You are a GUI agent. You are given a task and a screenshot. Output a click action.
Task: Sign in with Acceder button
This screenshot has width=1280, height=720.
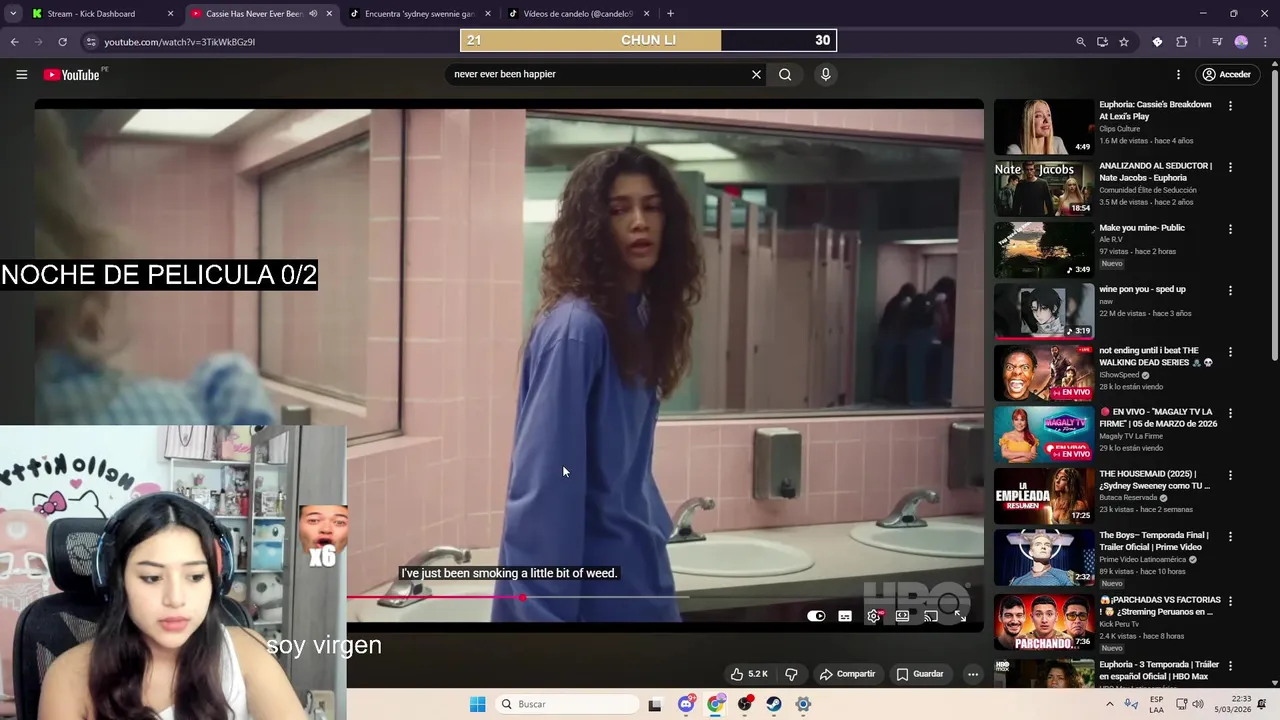[1226, 74]
